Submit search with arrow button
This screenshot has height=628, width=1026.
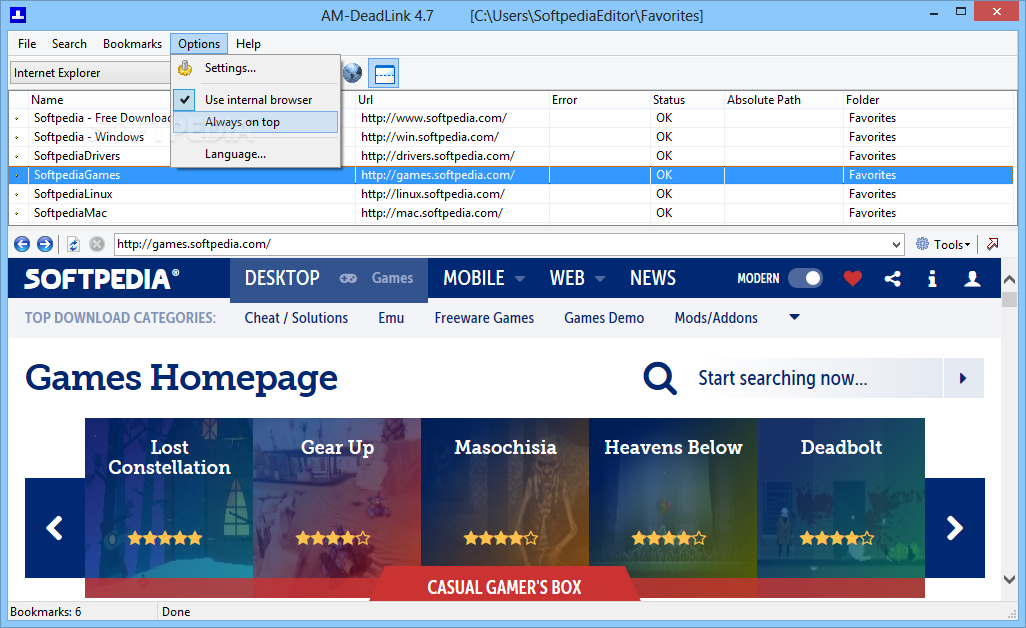click(x=963, y=378)
